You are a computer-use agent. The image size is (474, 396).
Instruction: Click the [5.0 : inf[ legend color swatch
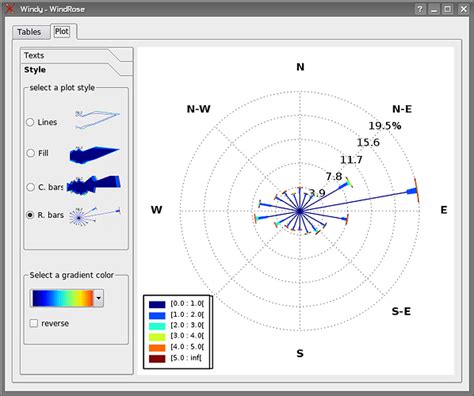[x=157, y=359]
